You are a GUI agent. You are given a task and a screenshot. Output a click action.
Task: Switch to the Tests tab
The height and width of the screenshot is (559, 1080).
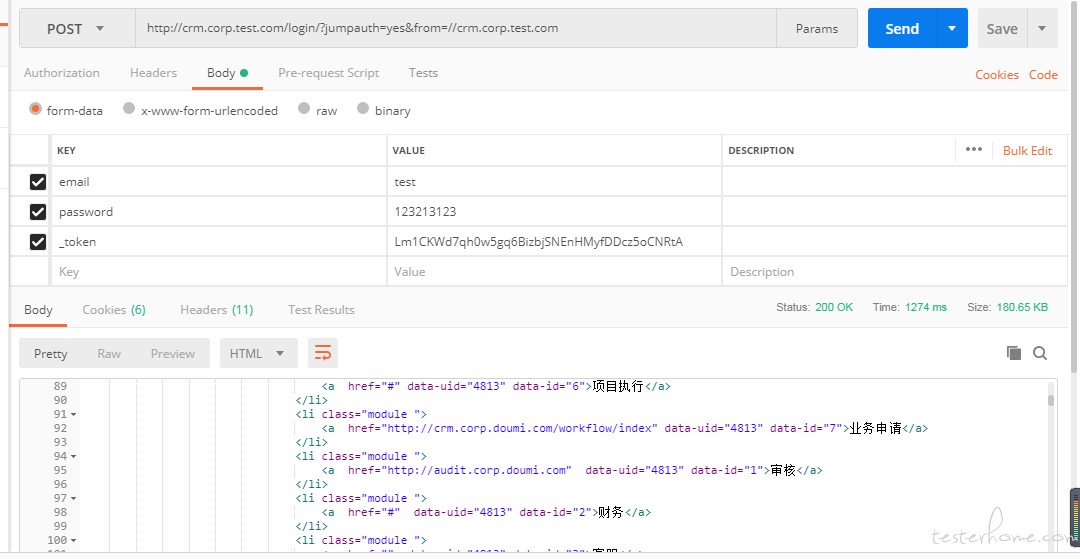tap(423, 73)
